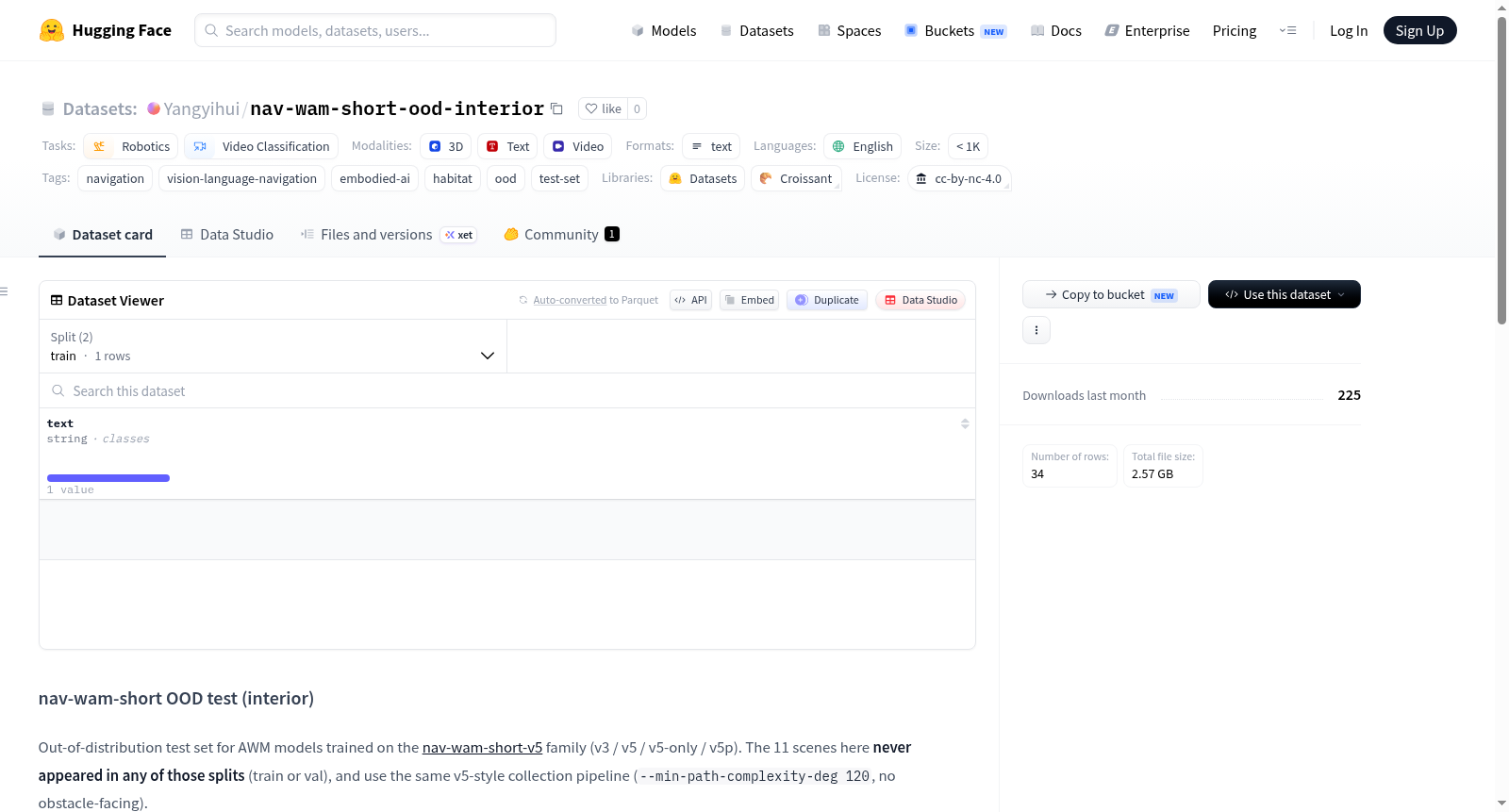Viewport: 1509px width, 812px height.
Task: Click the Hugging Face logo icon
Action: [x=52, y=30]
